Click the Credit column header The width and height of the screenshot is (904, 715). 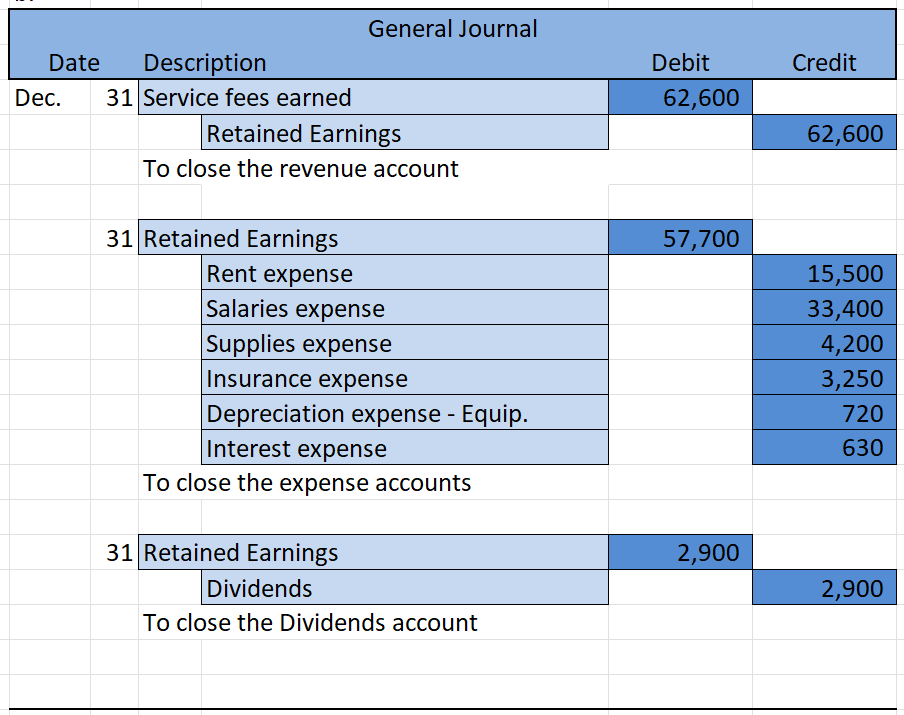pos(823,63)
